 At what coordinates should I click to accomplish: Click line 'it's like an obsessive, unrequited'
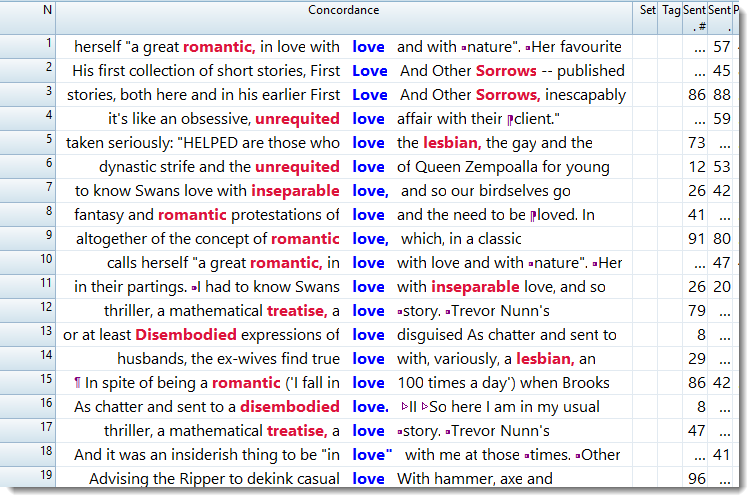pyautogui.click(x=224, y=119)
